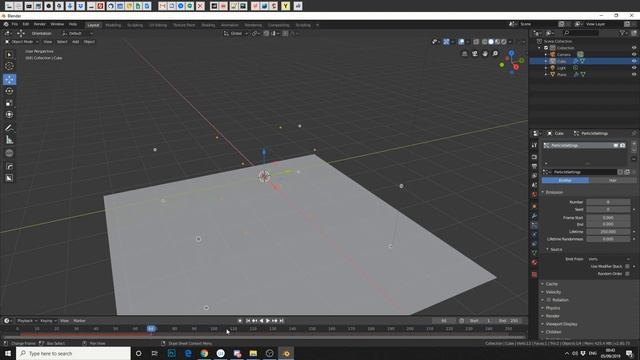640x360 pixels.
Task: Toggle Collection visibility eye icon
Action: [634, 48]
